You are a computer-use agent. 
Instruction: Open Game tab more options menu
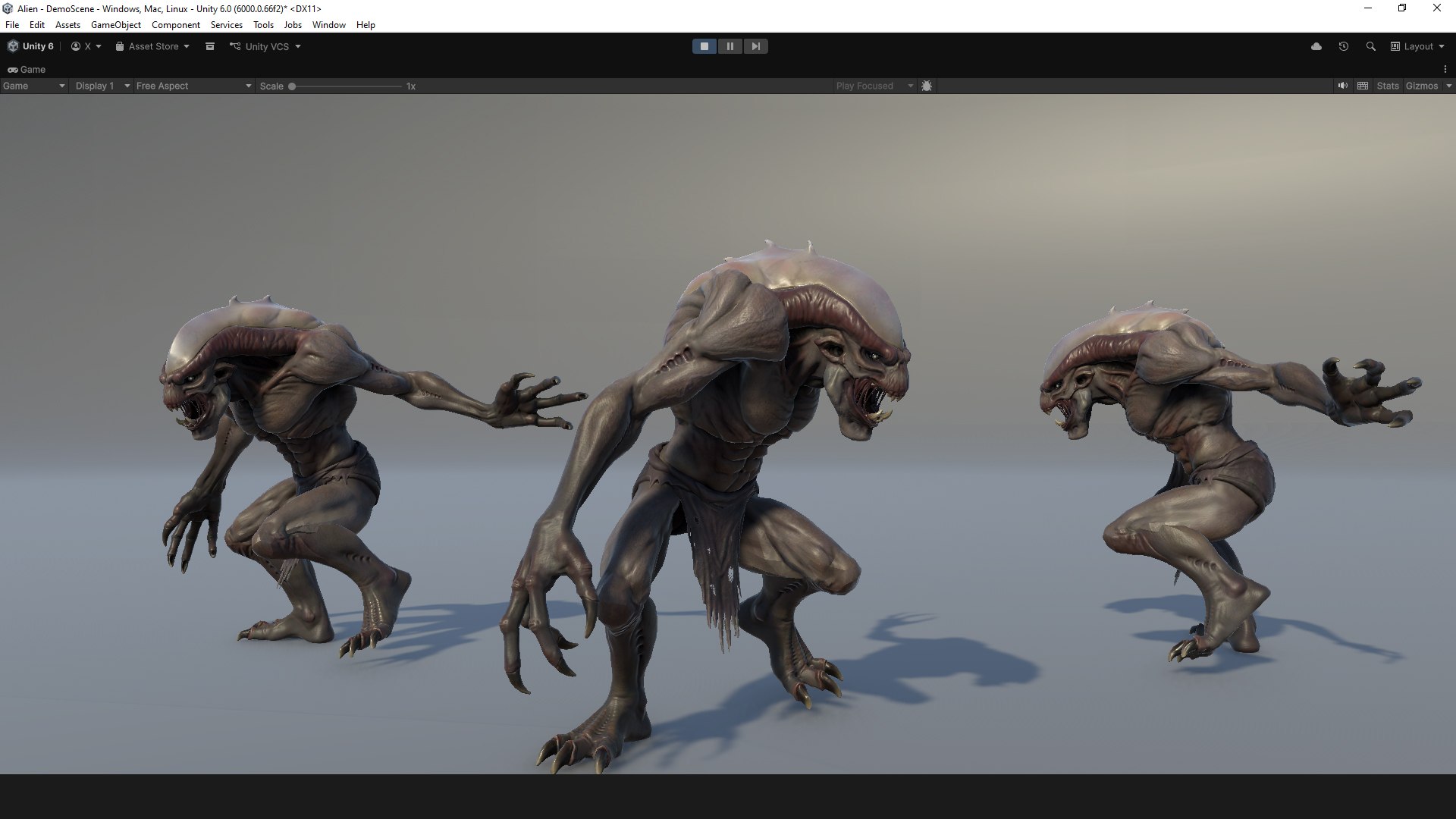(1445, 69)
